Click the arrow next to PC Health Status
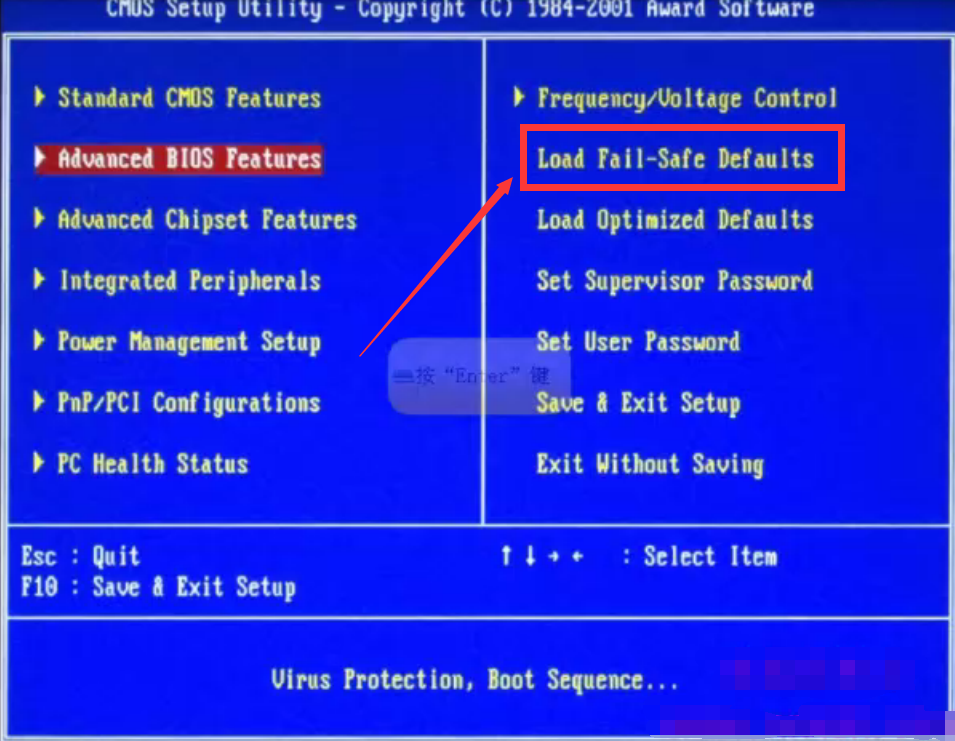Viewport: 955px width, 741px height. click(38, 462)
